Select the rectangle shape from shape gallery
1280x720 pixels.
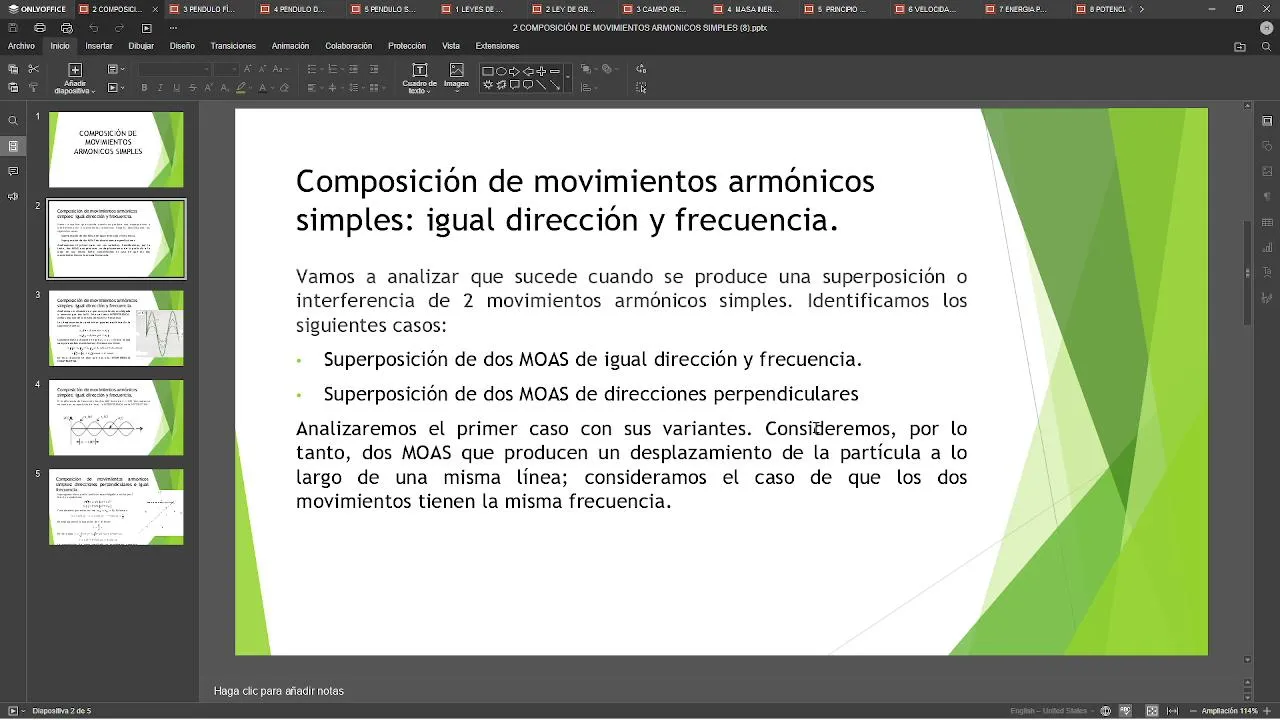pyautogui.click(x=488, y=71)
